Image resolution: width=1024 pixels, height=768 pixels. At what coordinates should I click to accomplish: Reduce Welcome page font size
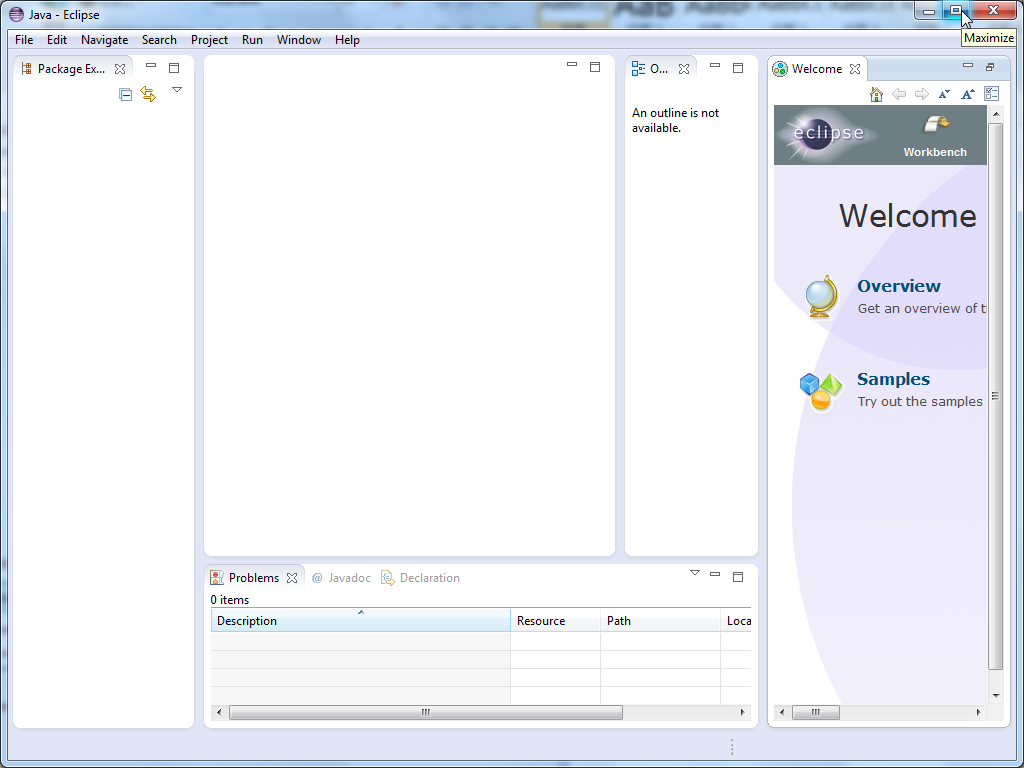(944, 94)
